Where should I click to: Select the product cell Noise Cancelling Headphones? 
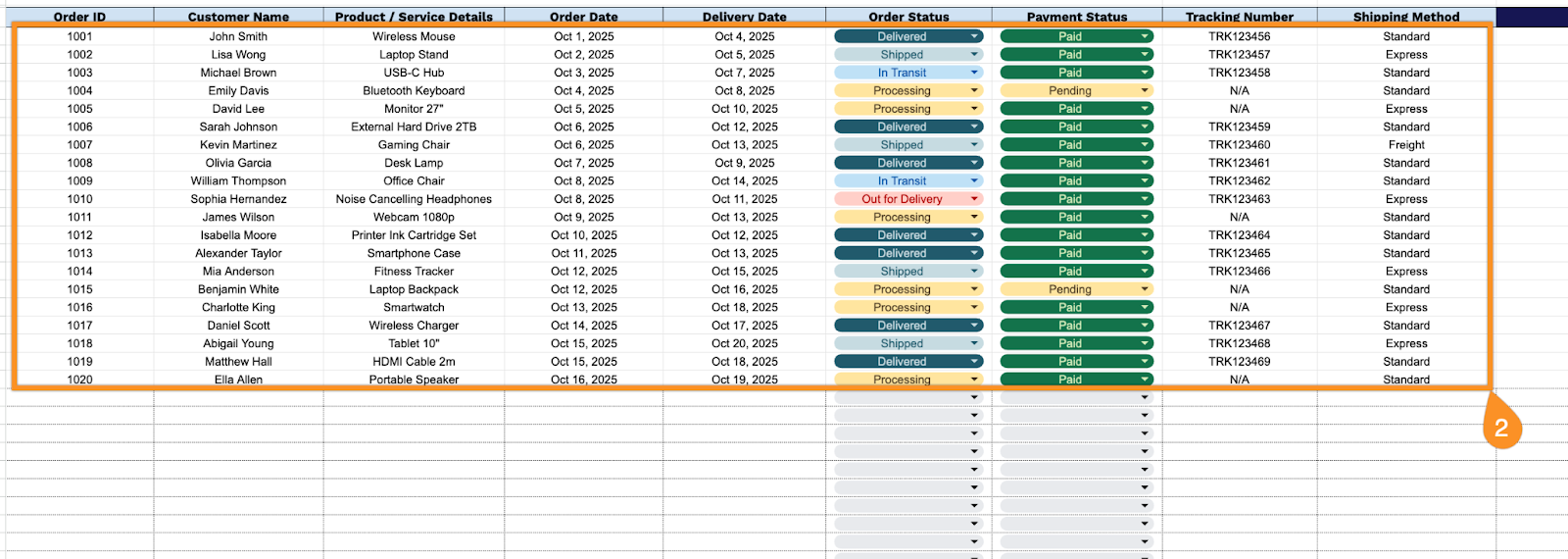(414, 199)
